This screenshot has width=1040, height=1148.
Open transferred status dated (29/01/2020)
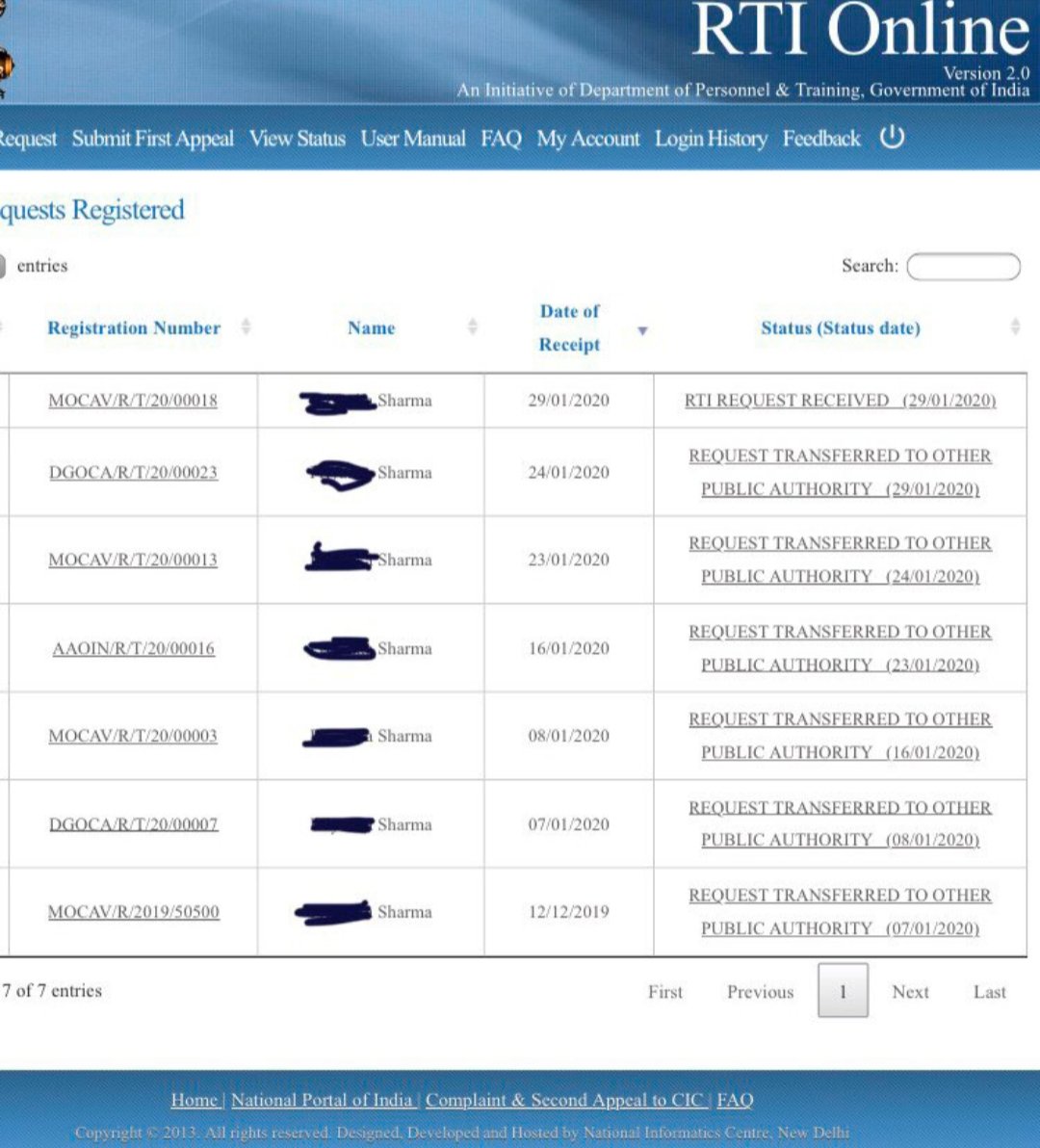[841, 472]
